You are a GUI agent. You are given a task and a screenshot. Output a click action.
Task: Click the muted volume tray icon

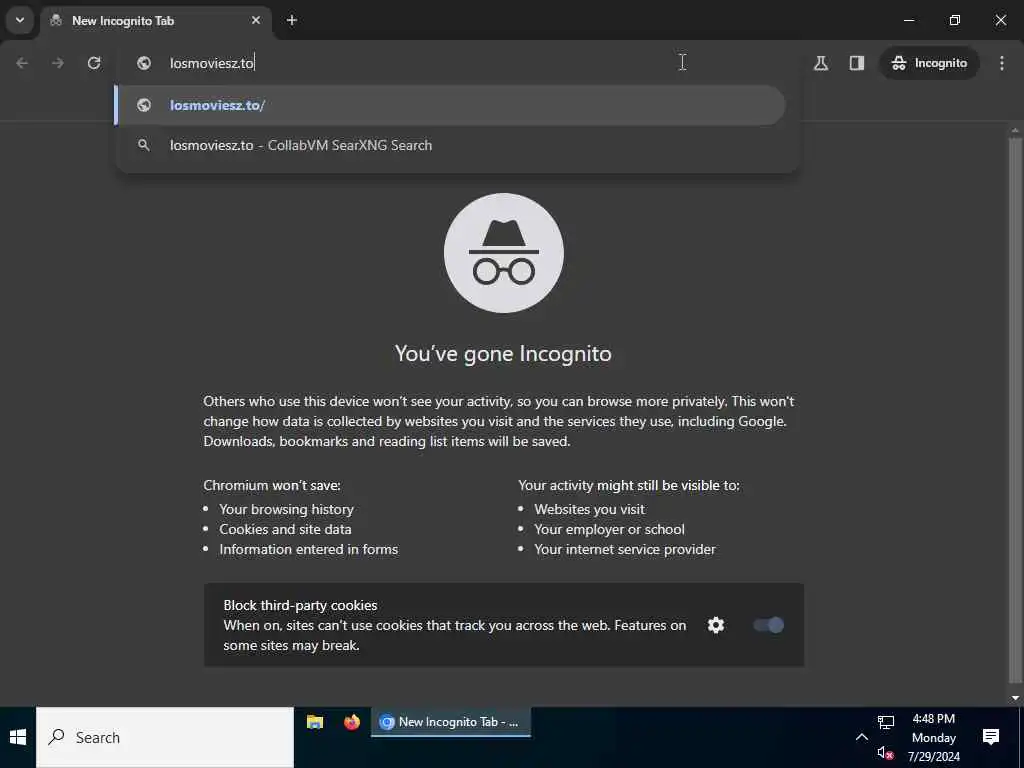(x=886, y=753)
